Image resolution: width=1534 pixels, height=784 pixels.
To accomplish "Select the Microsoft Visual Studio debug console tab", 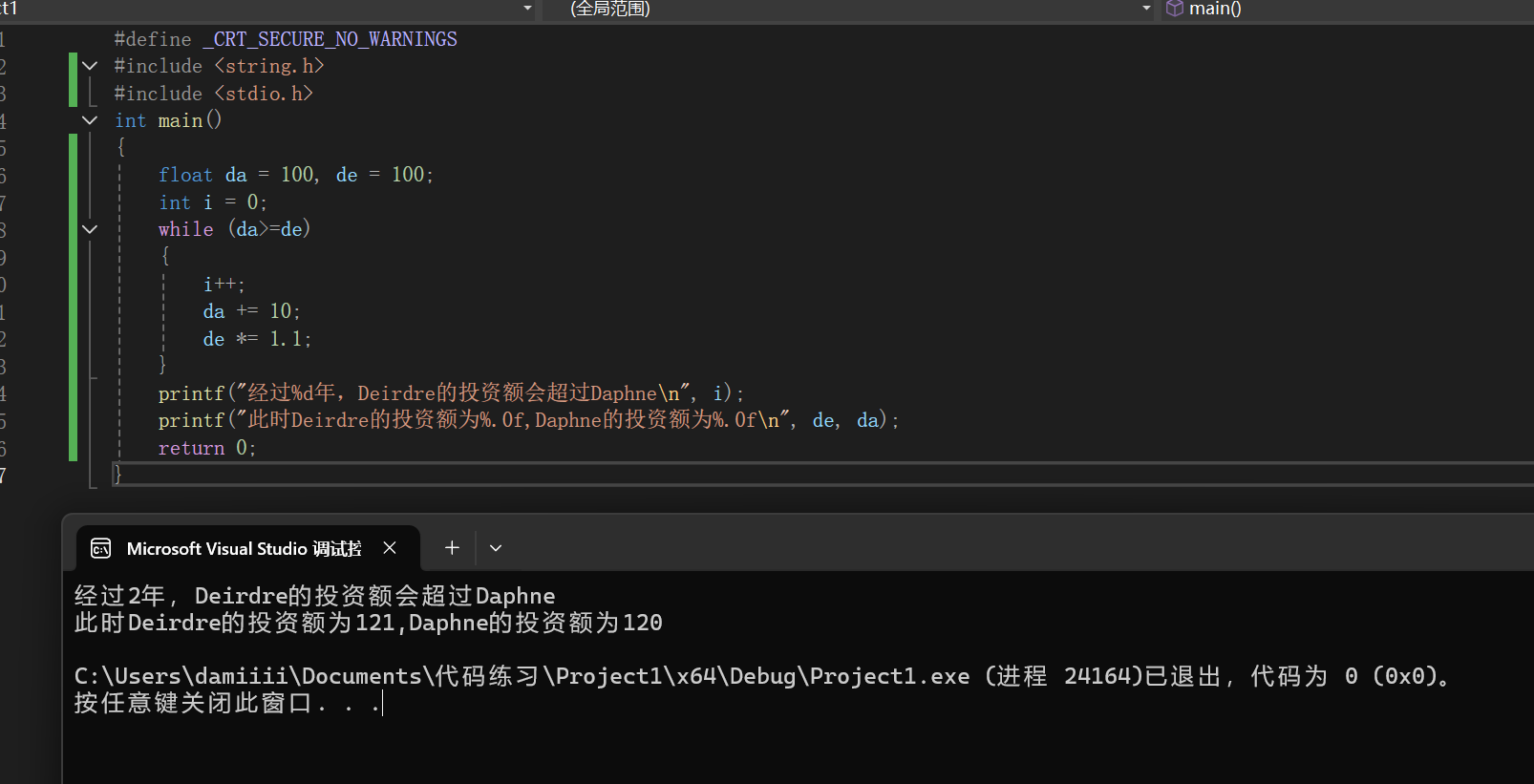I will (247, 548).
